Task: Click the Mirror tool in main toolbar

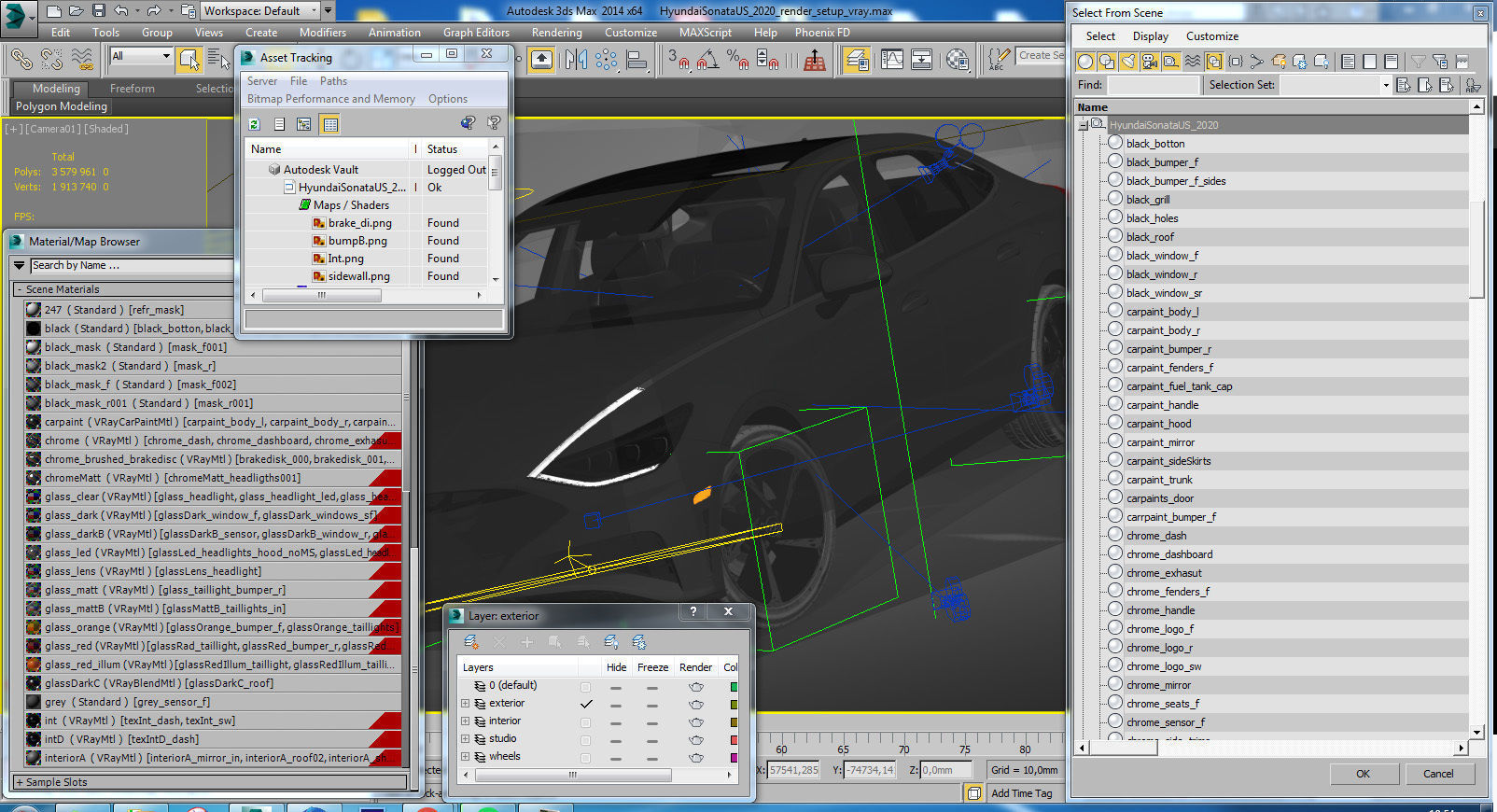Action: tap(576, 60)
